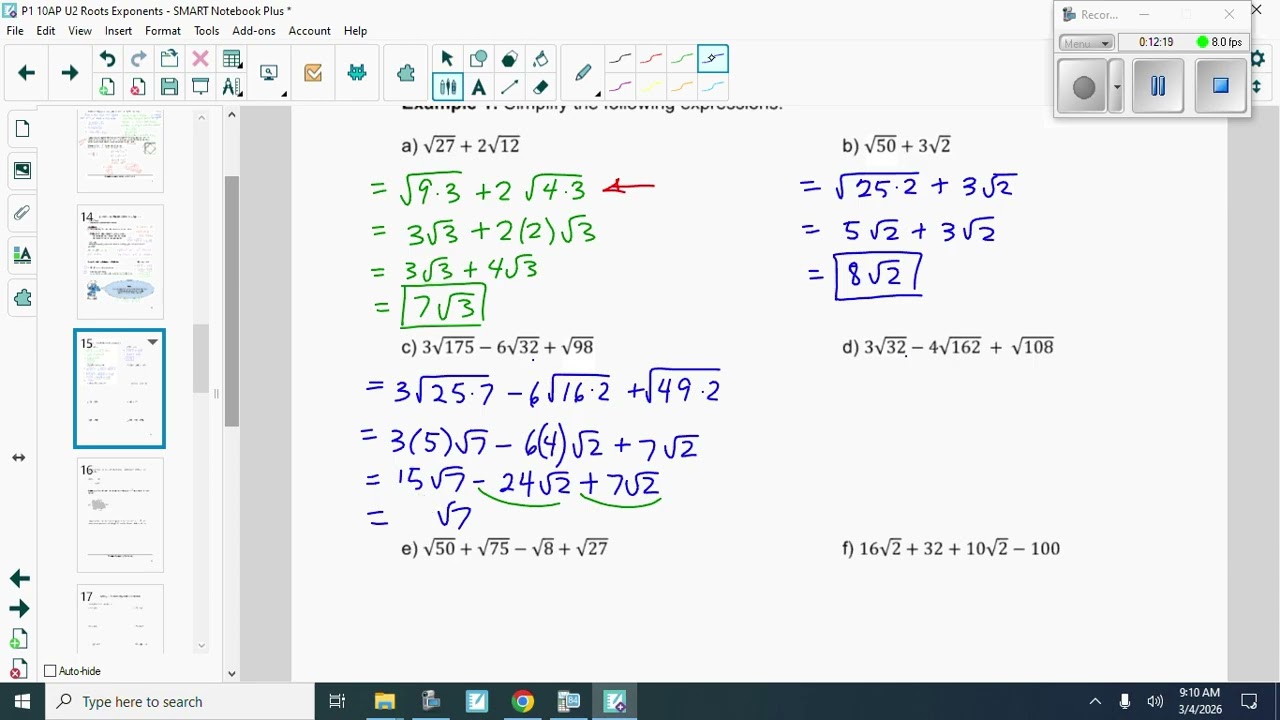This screenshot has height=720, width=1280.
Task: Move the sidebar using the double arrow
Action: coord(18,458)
